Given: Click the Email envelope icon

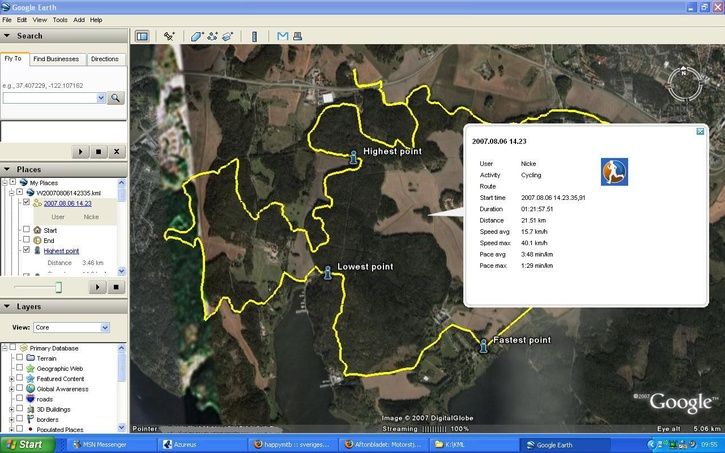Looking at the screenshot, I should [283, 36].
